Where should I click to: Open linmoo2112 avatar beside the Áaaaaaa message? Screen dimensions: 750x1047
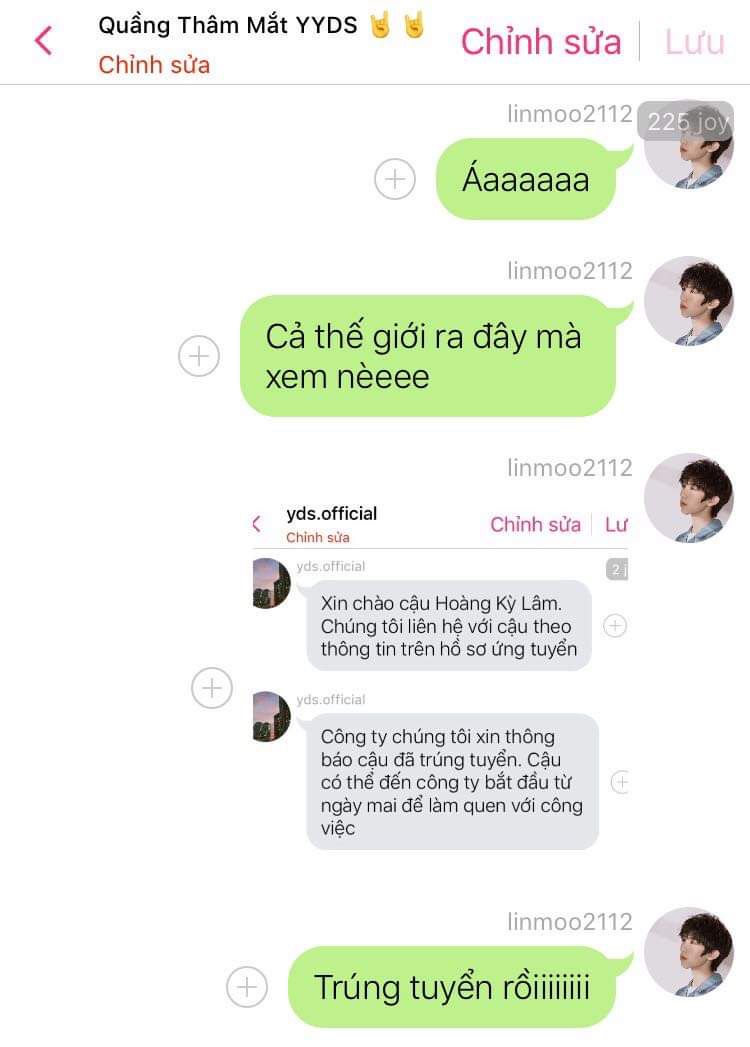coord(689,146)
